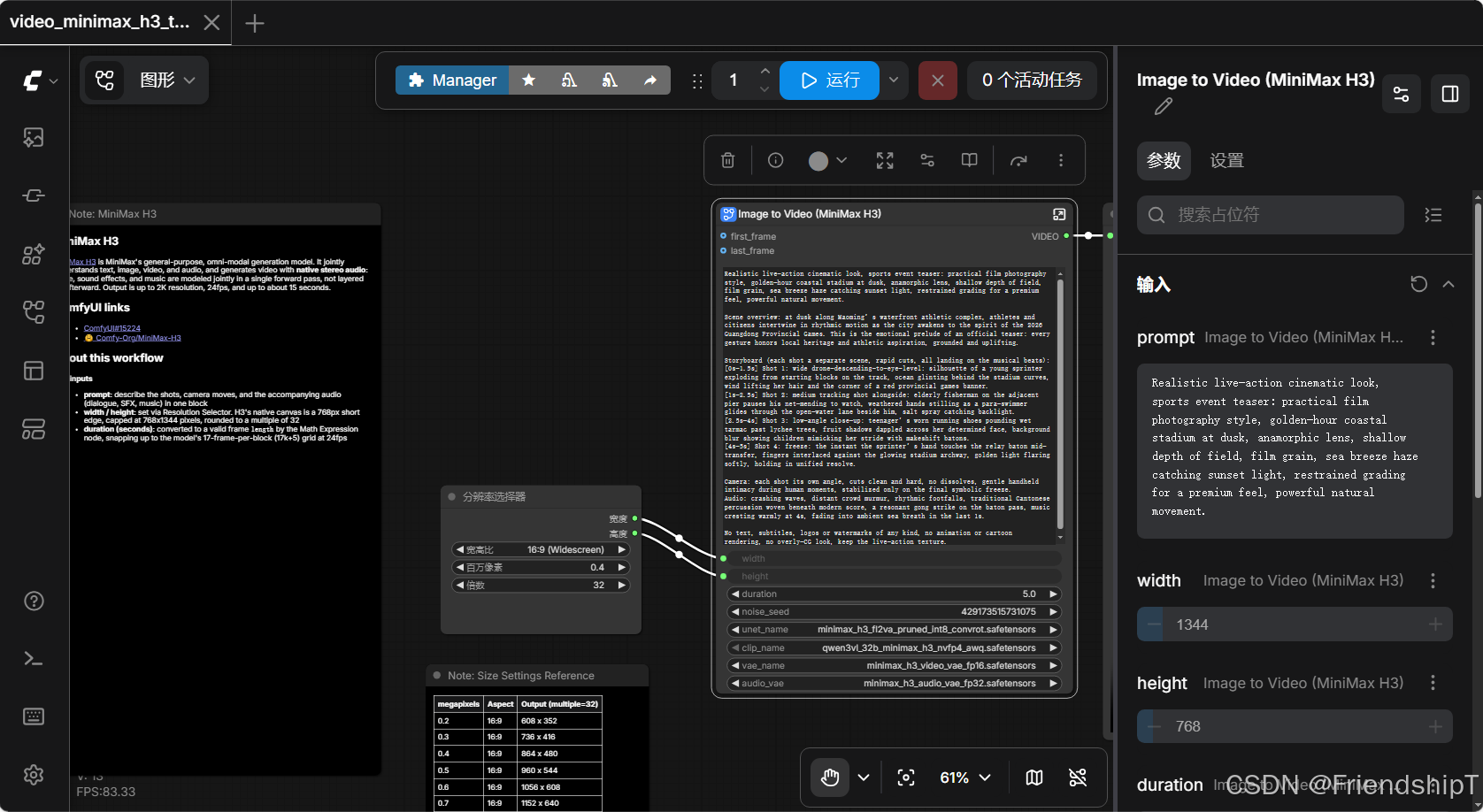The height and width of the screenshot is (812, 1483).
Task: Click the expand arrows icon in selection toolbar
Action: tap(885, 160)
